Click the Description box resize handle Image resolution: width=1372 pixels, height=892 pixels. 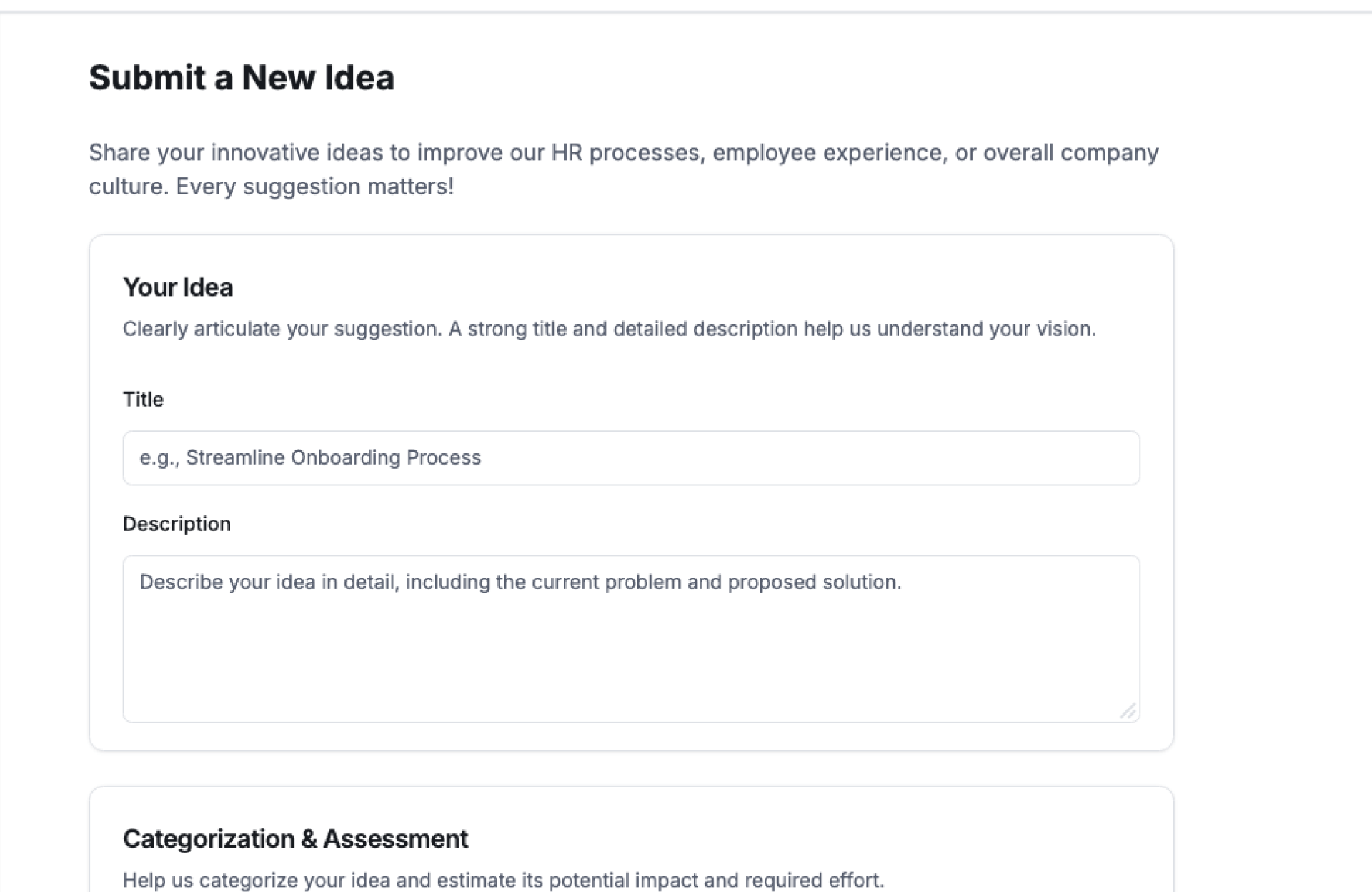coord(1128,710)
